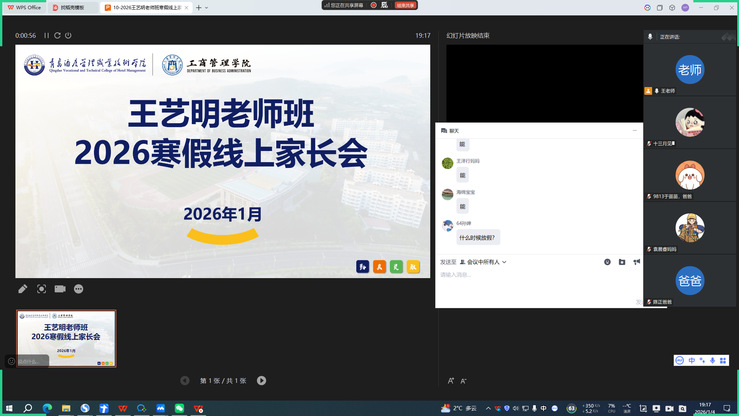
Task: Reset the presentation timer
Action: coord(58,35)
